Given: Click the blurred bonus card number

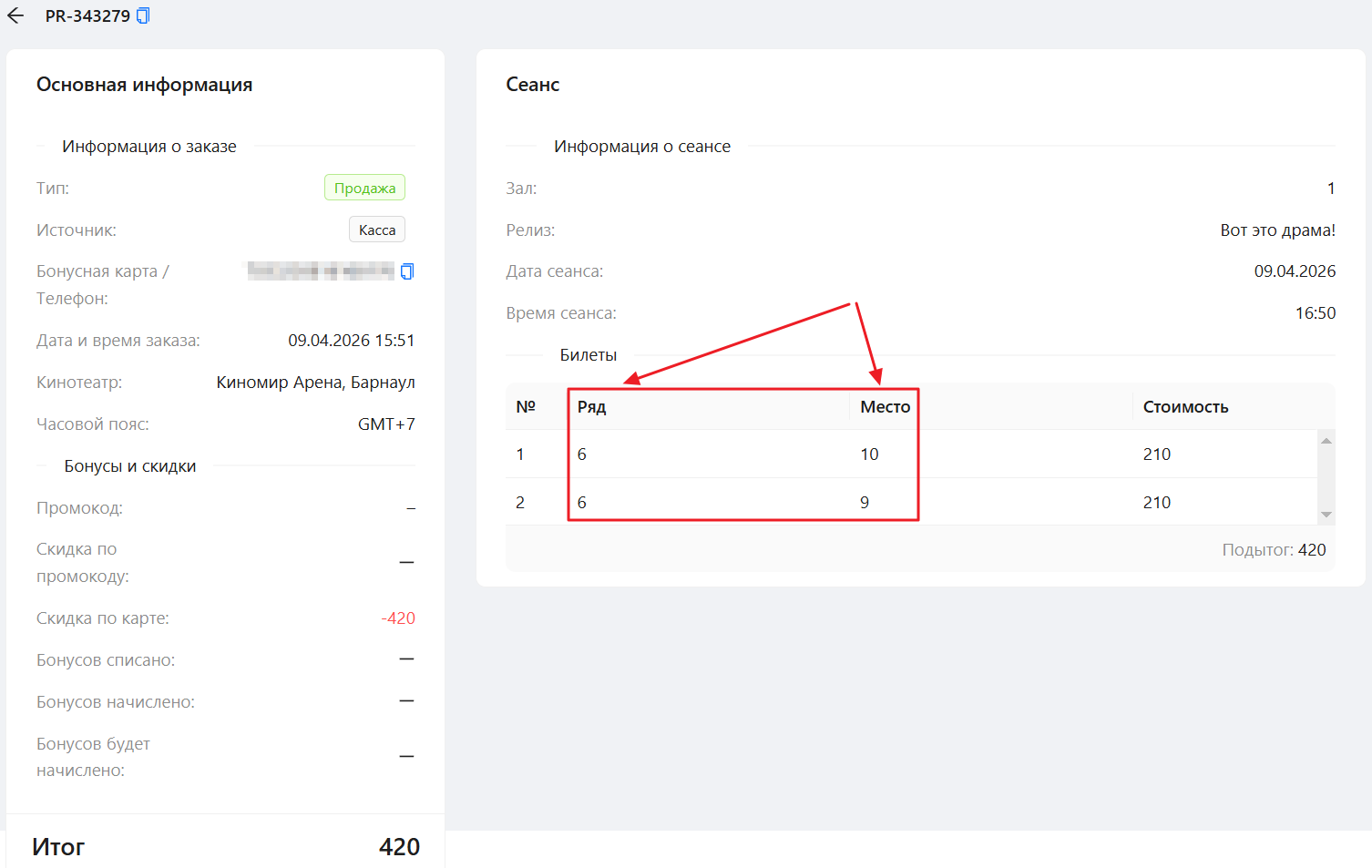Looking at the screenshot, I should (320, 271).
